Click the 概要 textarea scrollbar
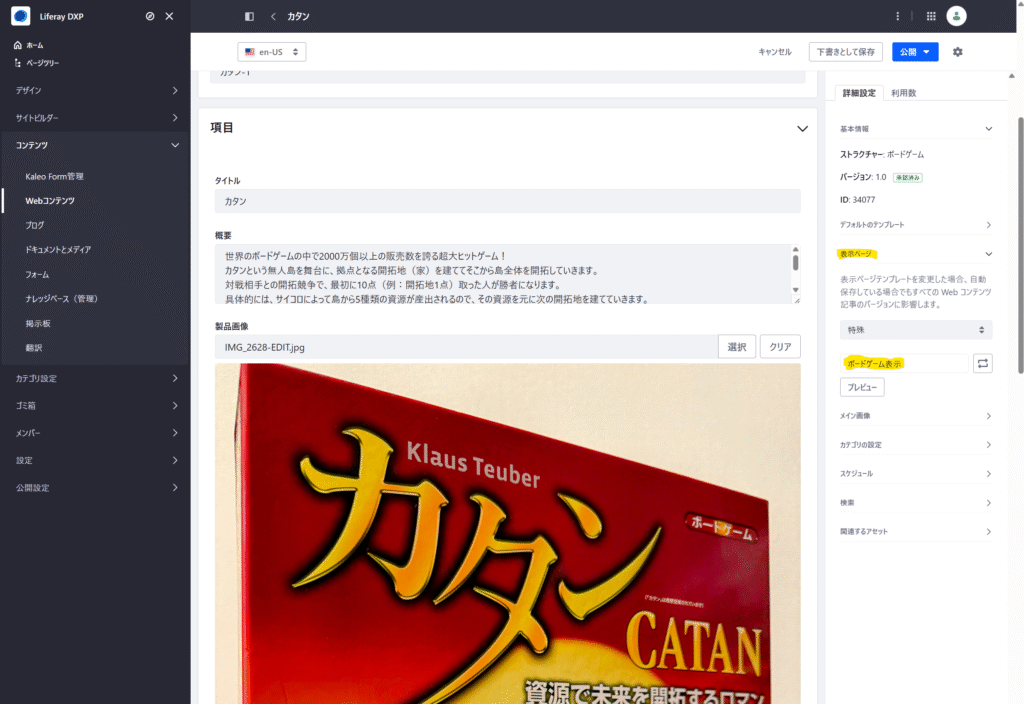1024x704 pixels. [x=795, y=263]
